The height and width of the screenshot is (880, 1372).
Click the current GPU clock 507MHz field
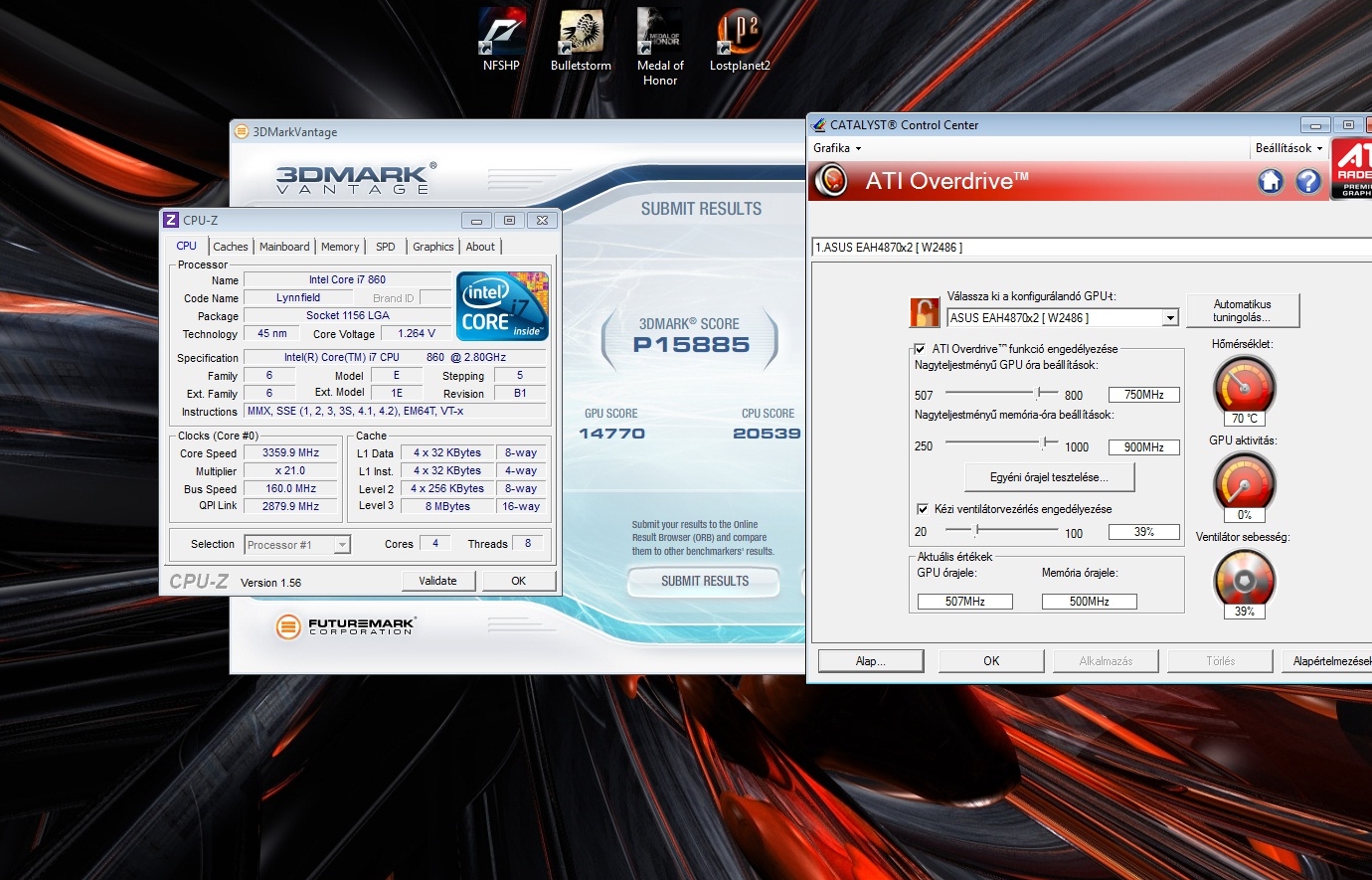[964, 602]
